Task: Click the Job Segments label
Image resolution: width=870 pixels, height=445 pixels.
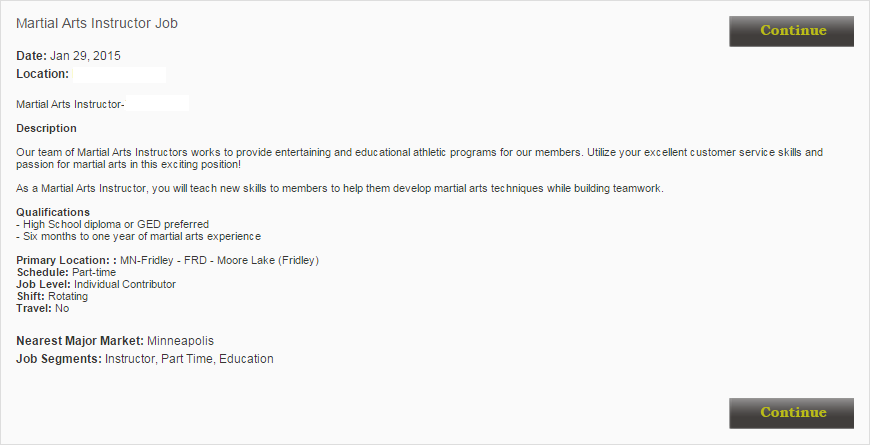Action: (59, 359)
